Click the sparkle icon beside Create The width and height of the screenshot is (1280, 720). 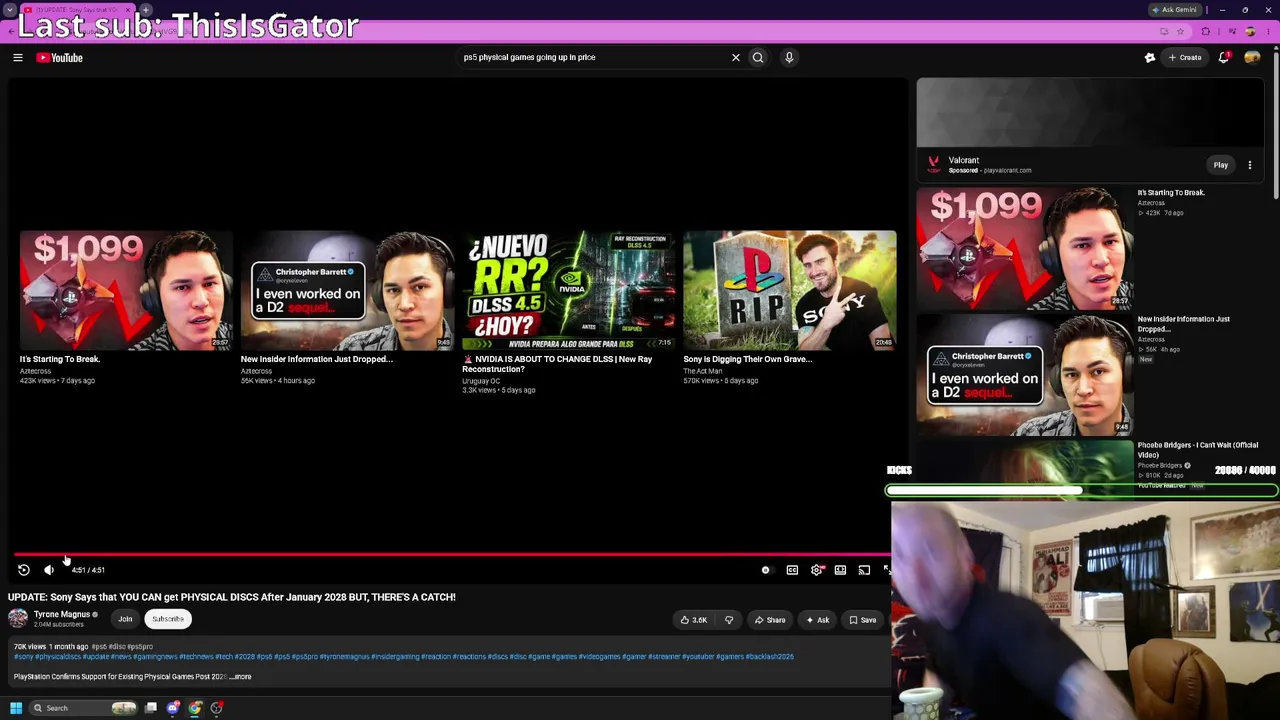(x=1150, y=58)
